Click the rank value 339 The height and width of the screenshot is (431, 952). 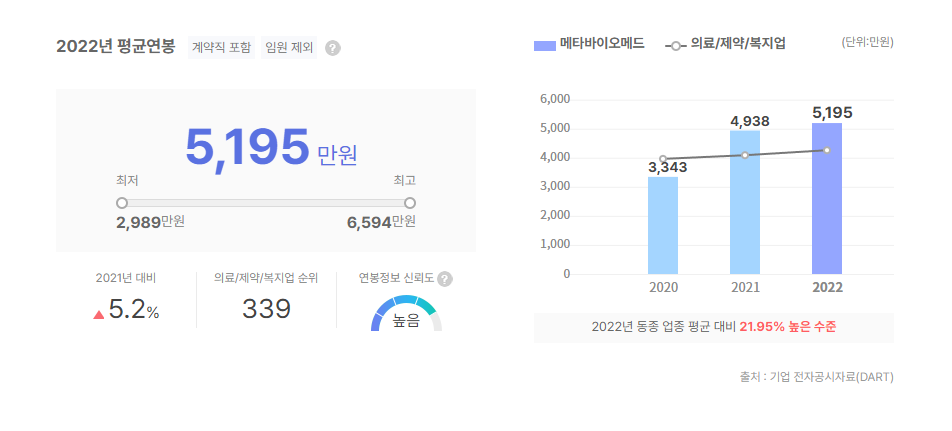tap(267, 310)
